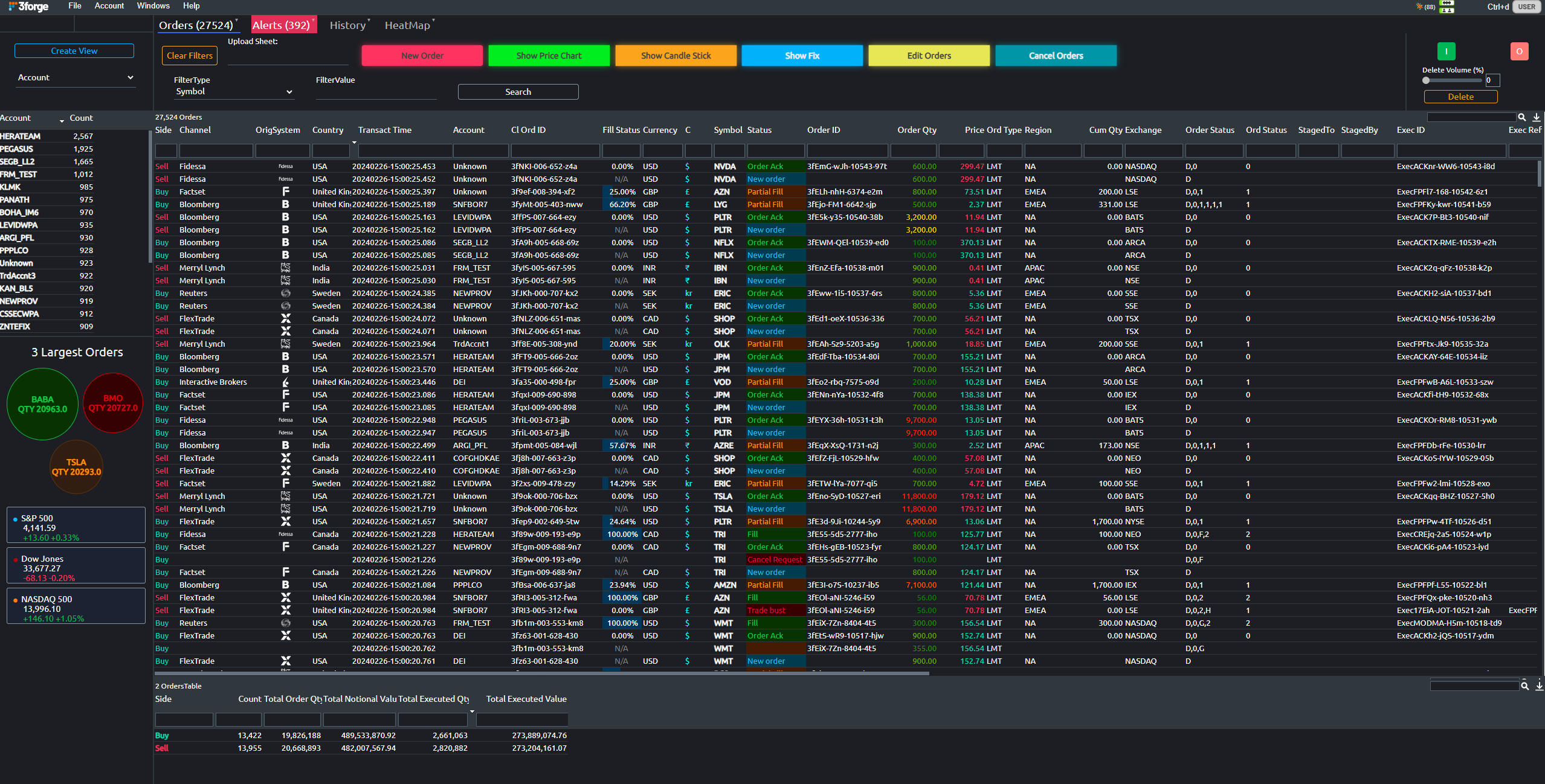Click the orders table horizontal scrollbar
This screenshot has height=784, width=1545.
coord(542,673)
